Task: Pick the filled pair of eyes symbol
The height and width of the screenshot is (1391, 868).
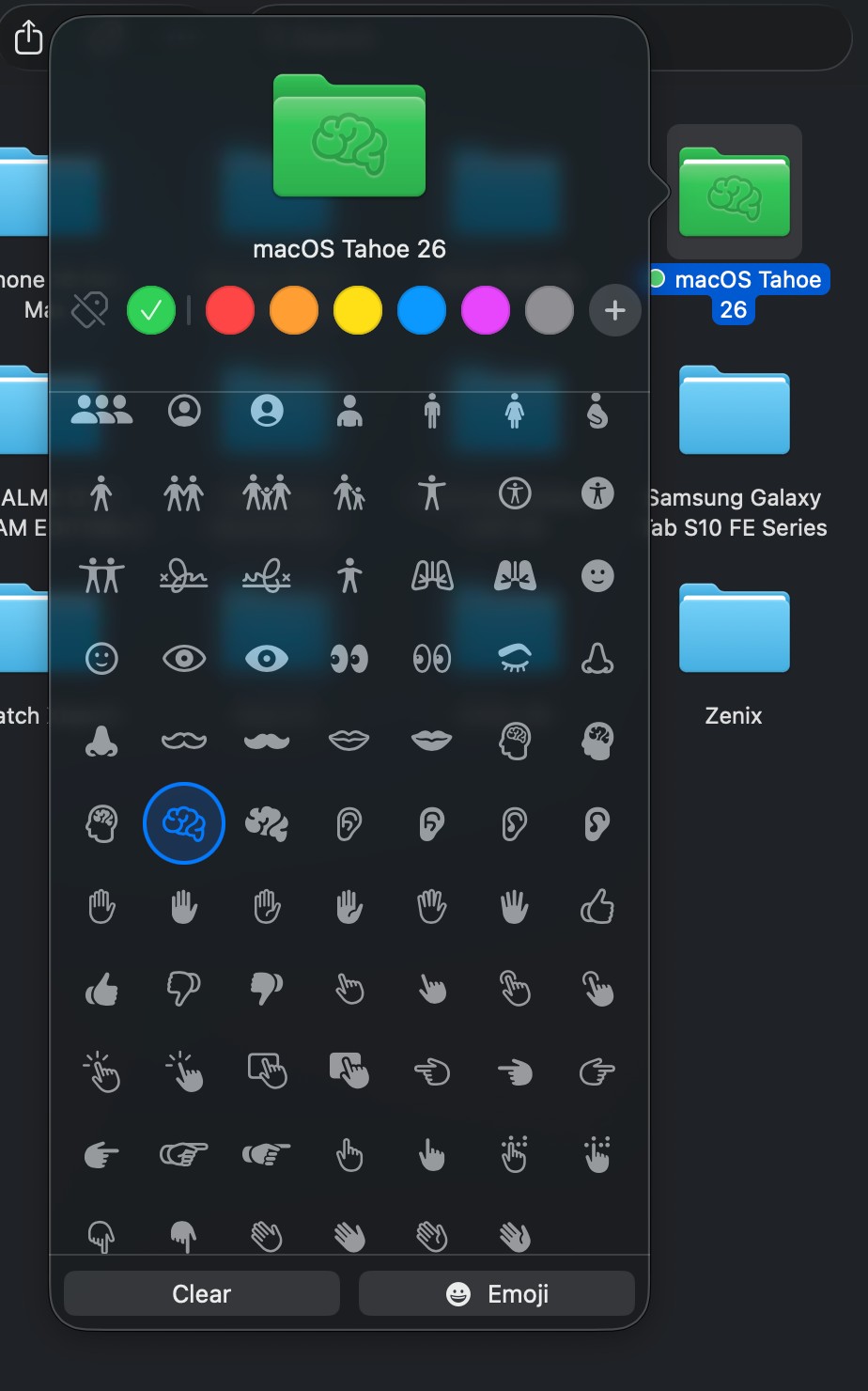Action: click(x=349, y=658)
